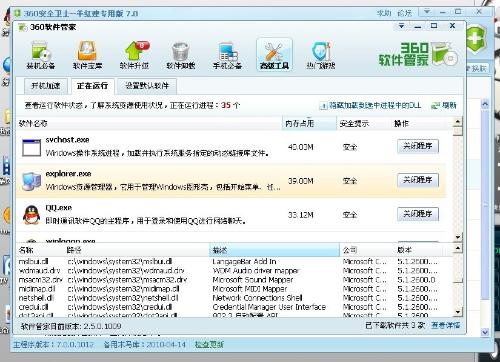Viewport: 500px width, 362px height.
Task: Click Network Connections Shell description
Action: point(257,298)
